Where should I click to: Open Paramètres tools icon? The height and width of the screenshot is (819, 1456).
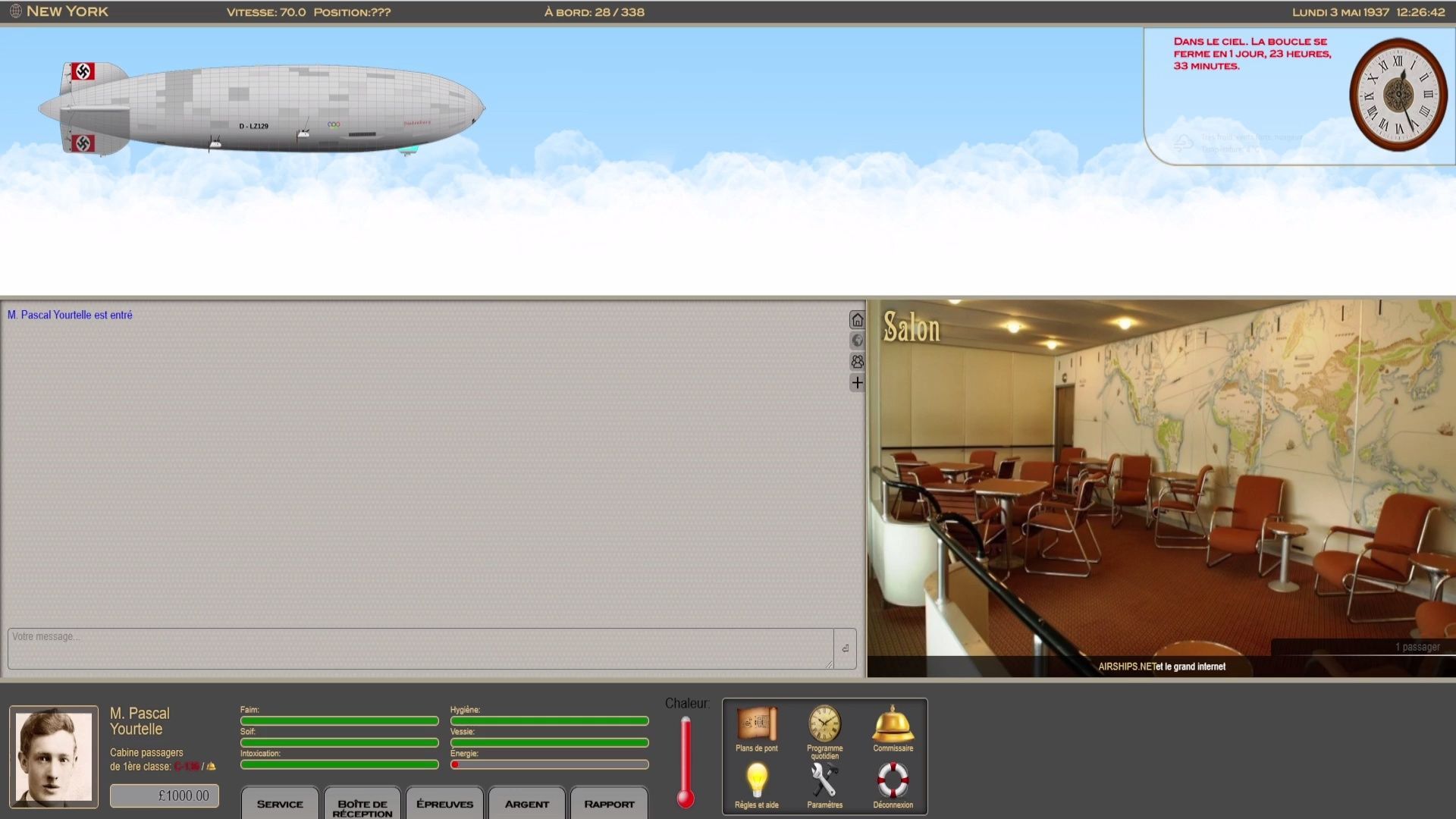pyautogui.click(x=824, y=781)
